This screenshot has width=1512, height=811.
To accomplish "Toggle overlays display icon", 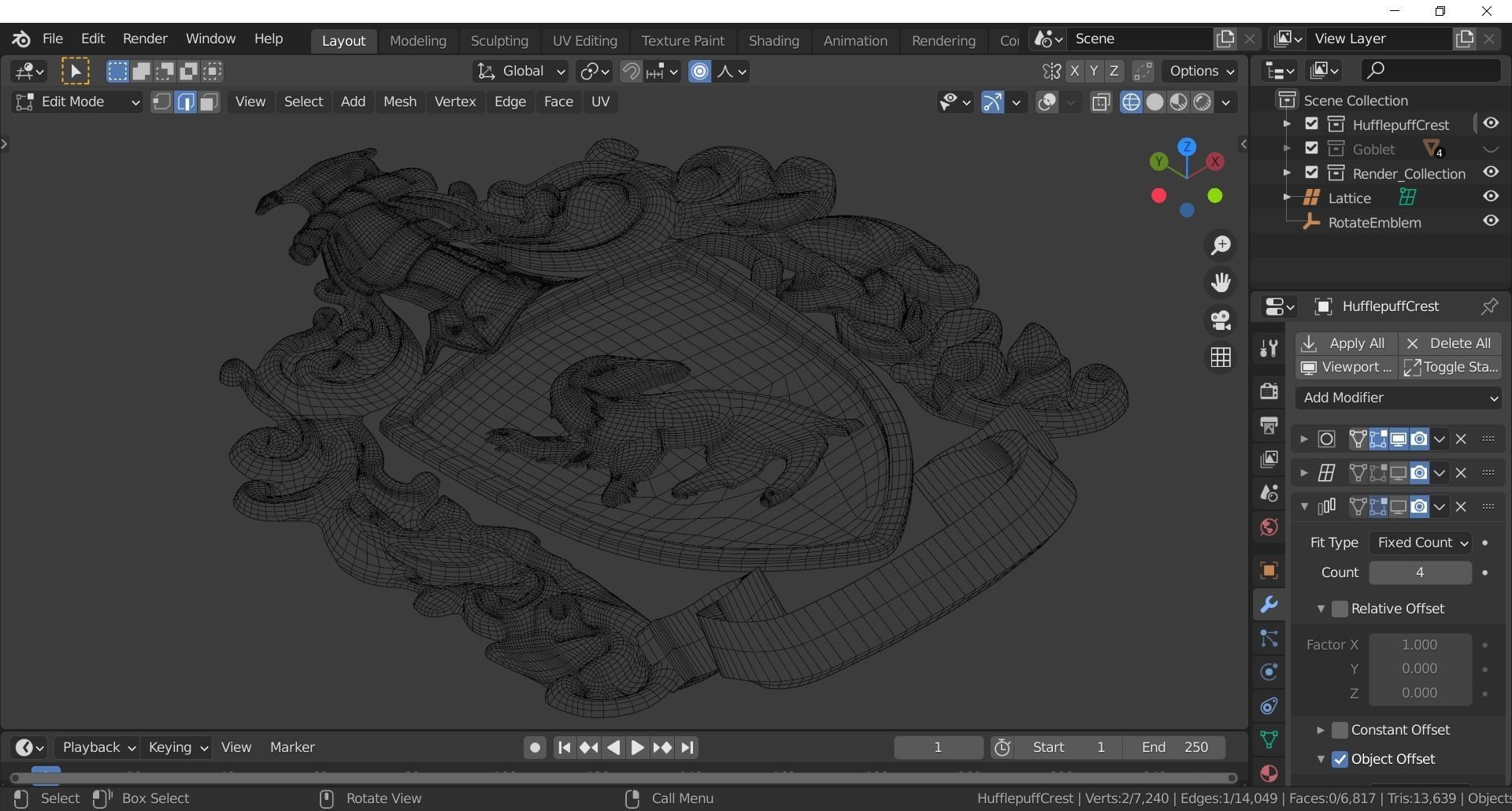I will [1047, 102].
